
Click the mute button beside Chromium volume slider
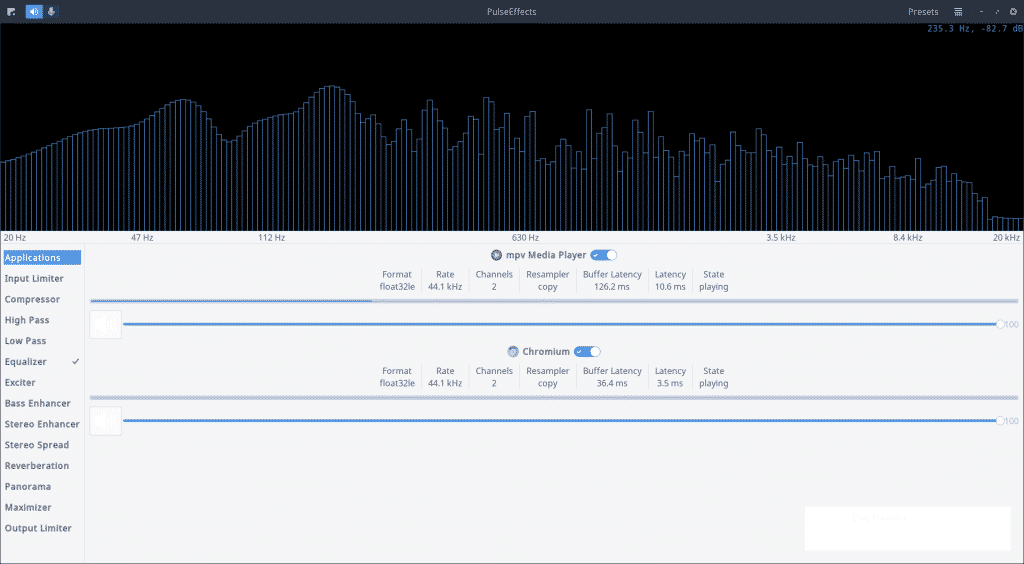(x=106, y=421)
